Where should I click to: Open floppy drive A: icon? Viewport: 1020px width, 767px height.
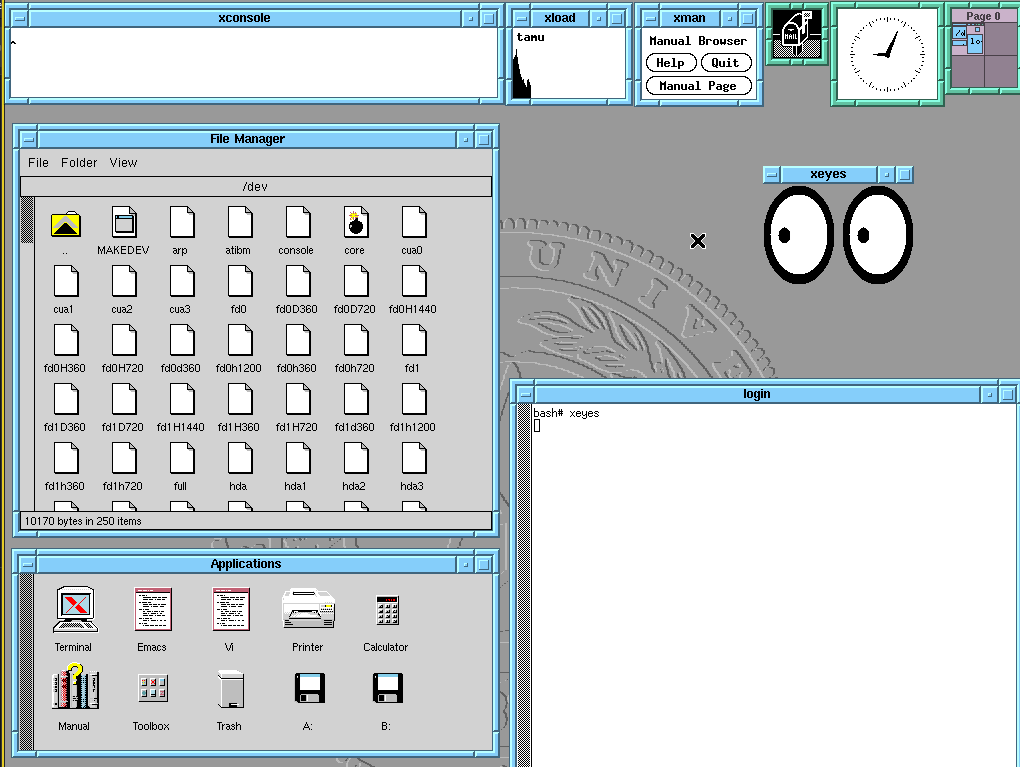click(310, 688)
